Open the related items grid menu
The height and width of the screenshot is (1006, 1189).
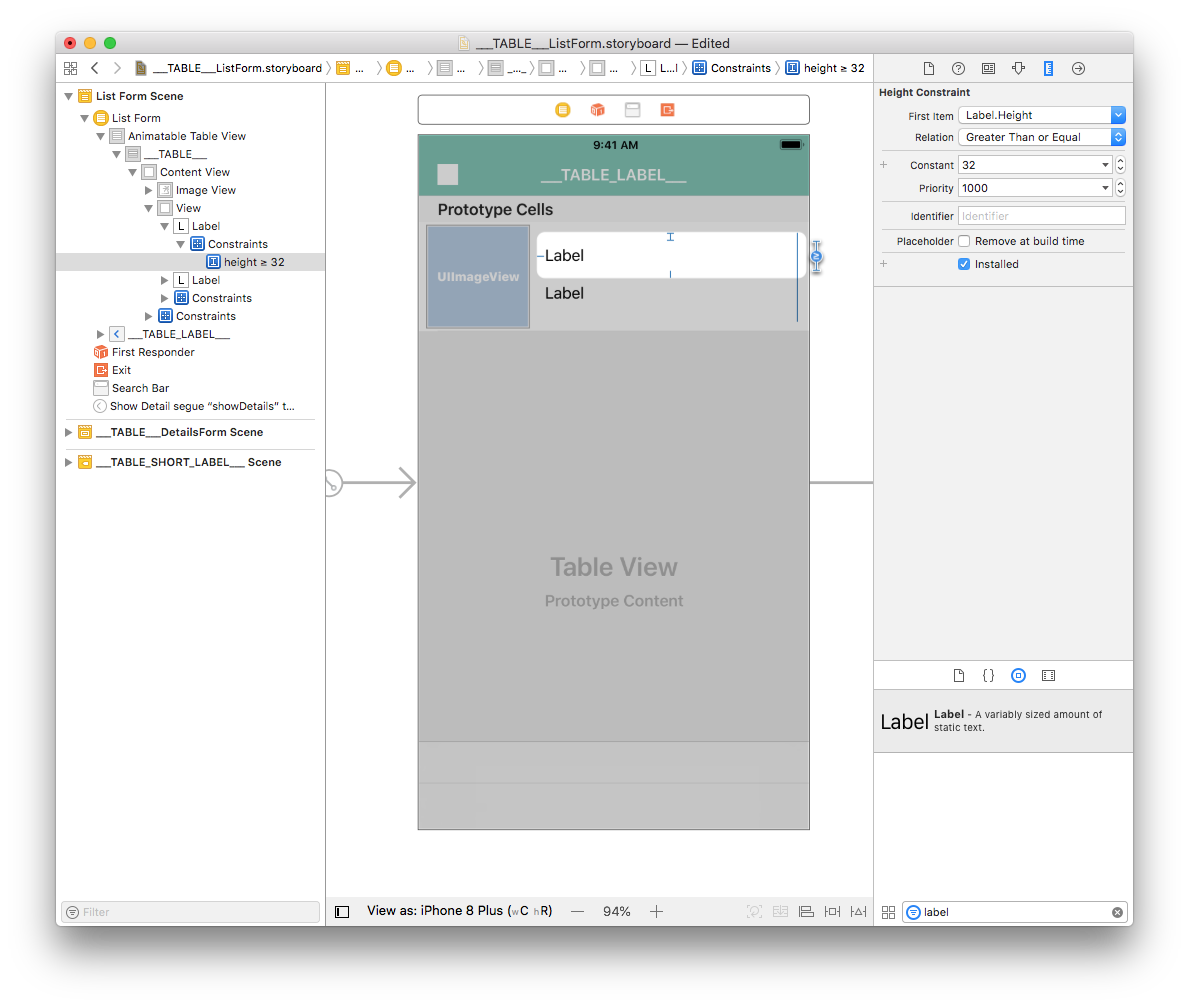pyautogui.click(x=71, y=68)
